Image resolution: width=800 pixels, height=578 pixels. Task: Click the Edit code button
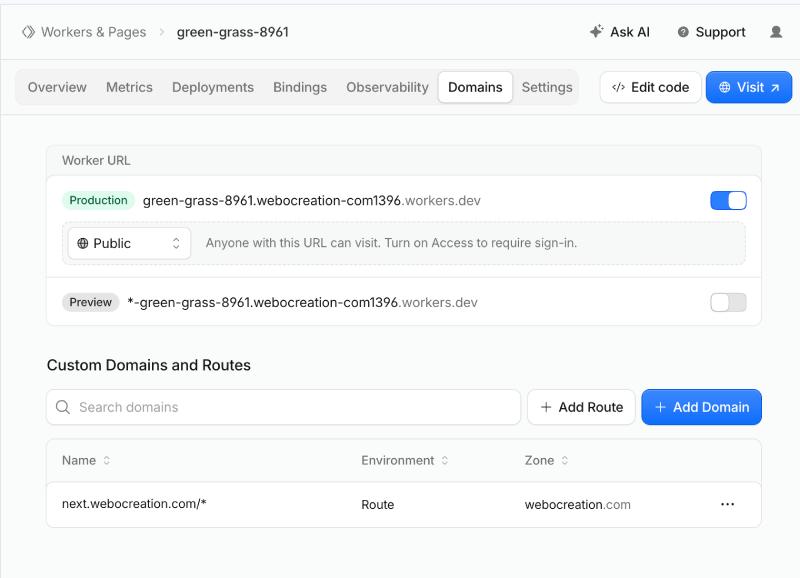point(651,87)
